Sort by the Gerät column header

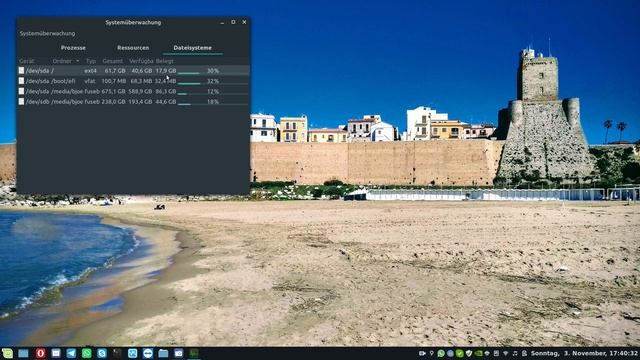click(x=27, y=61)
